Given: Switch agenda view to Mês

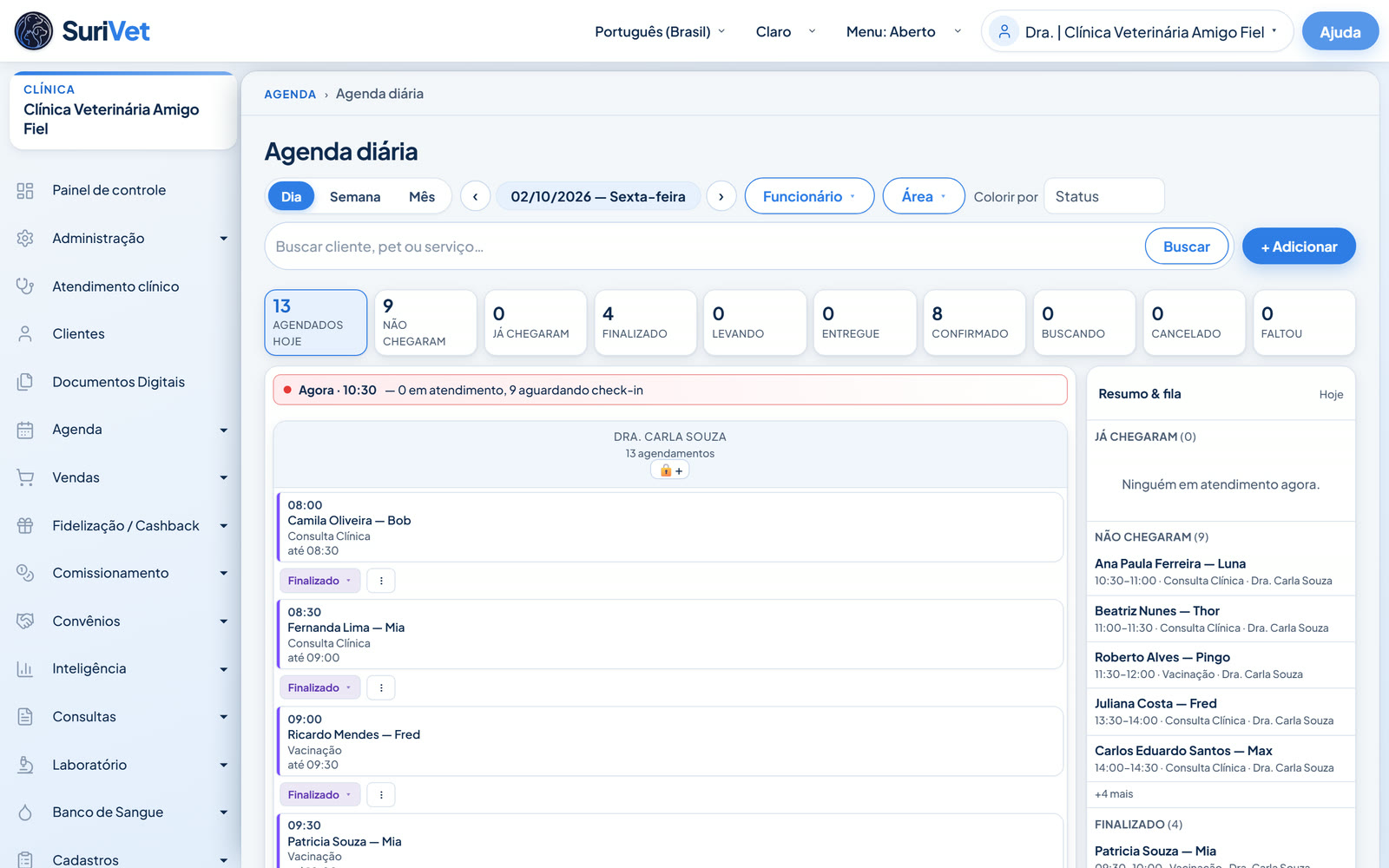Looking at the screenshot, I should [x=422, y=197].
